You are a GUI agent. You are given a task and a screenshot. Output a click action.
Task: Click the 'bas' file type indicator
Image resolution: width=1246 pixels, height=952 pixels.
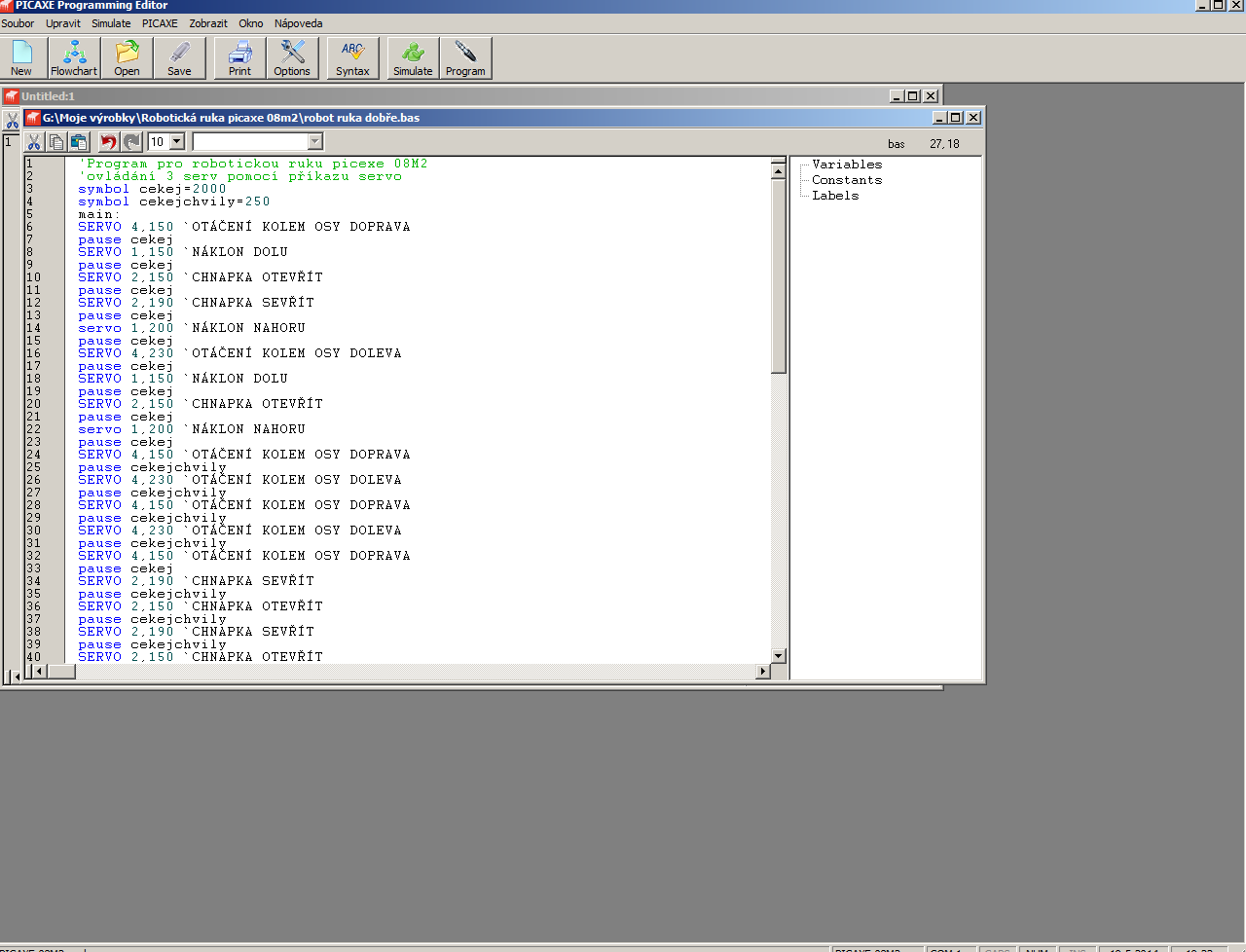897,144
